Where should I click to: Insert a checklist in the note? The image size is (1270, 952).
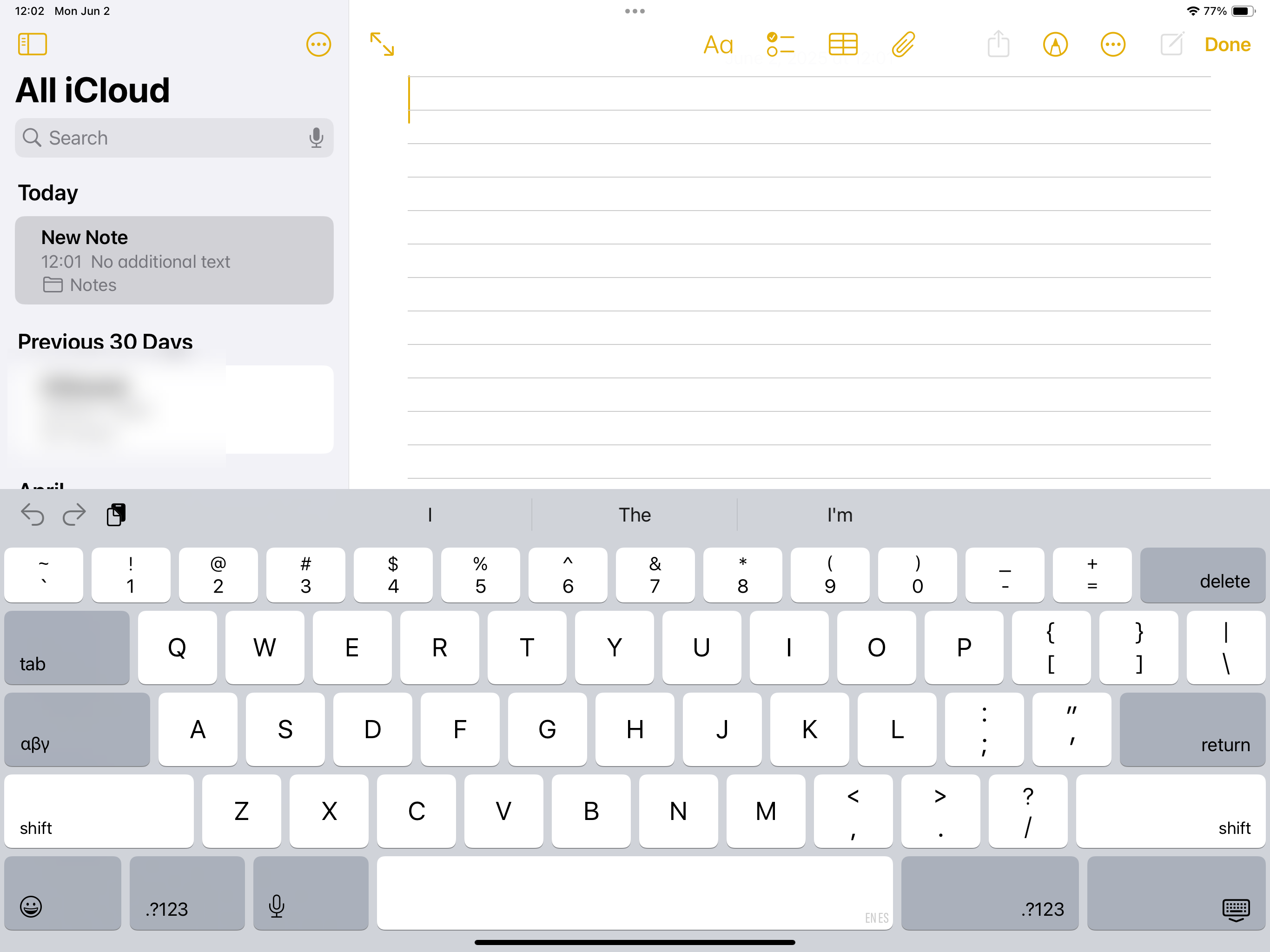[x=780, y=45]
